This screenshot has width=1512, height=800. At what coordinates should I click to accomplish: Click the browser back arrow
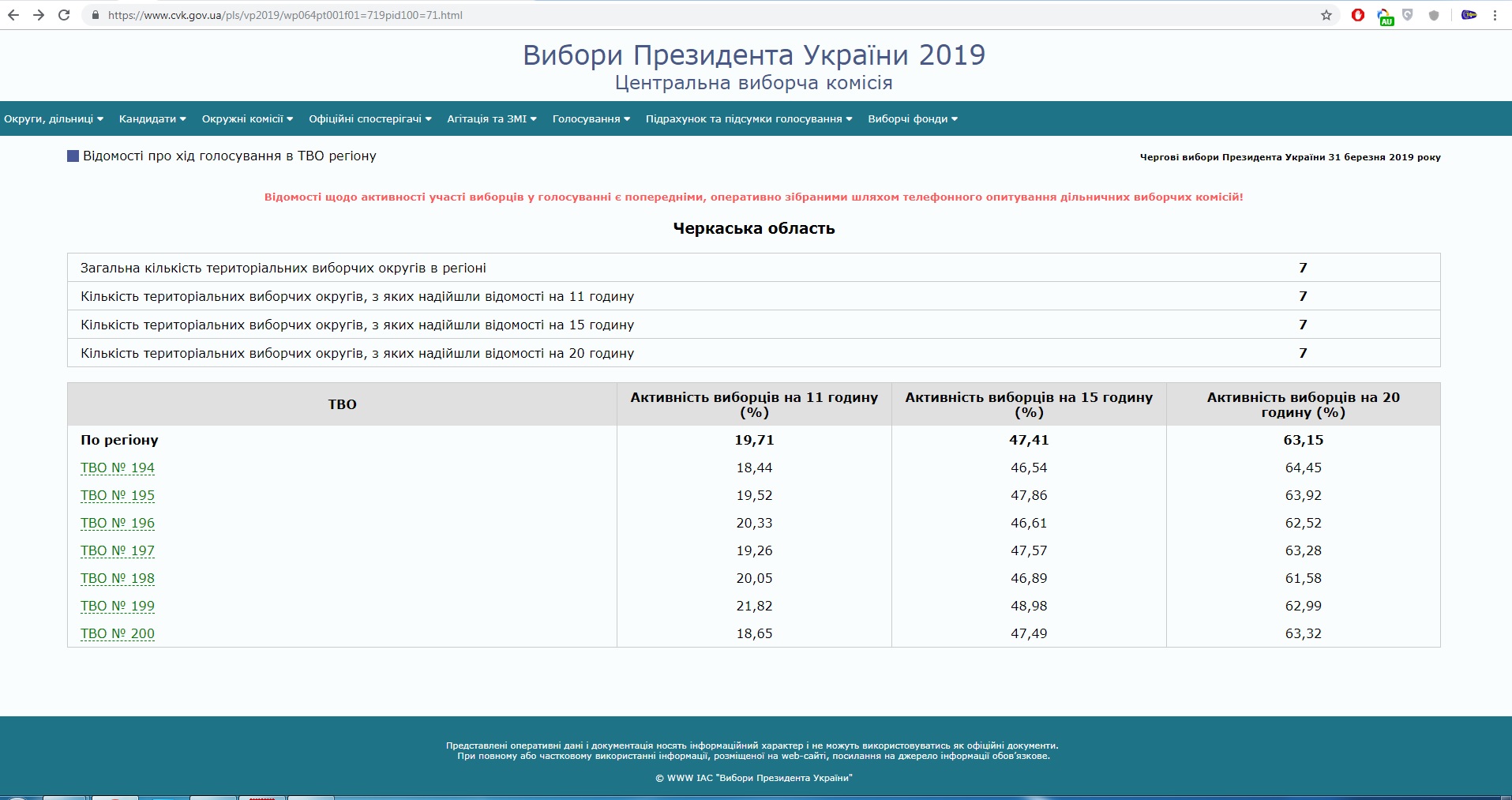click(x=13, y=15)
